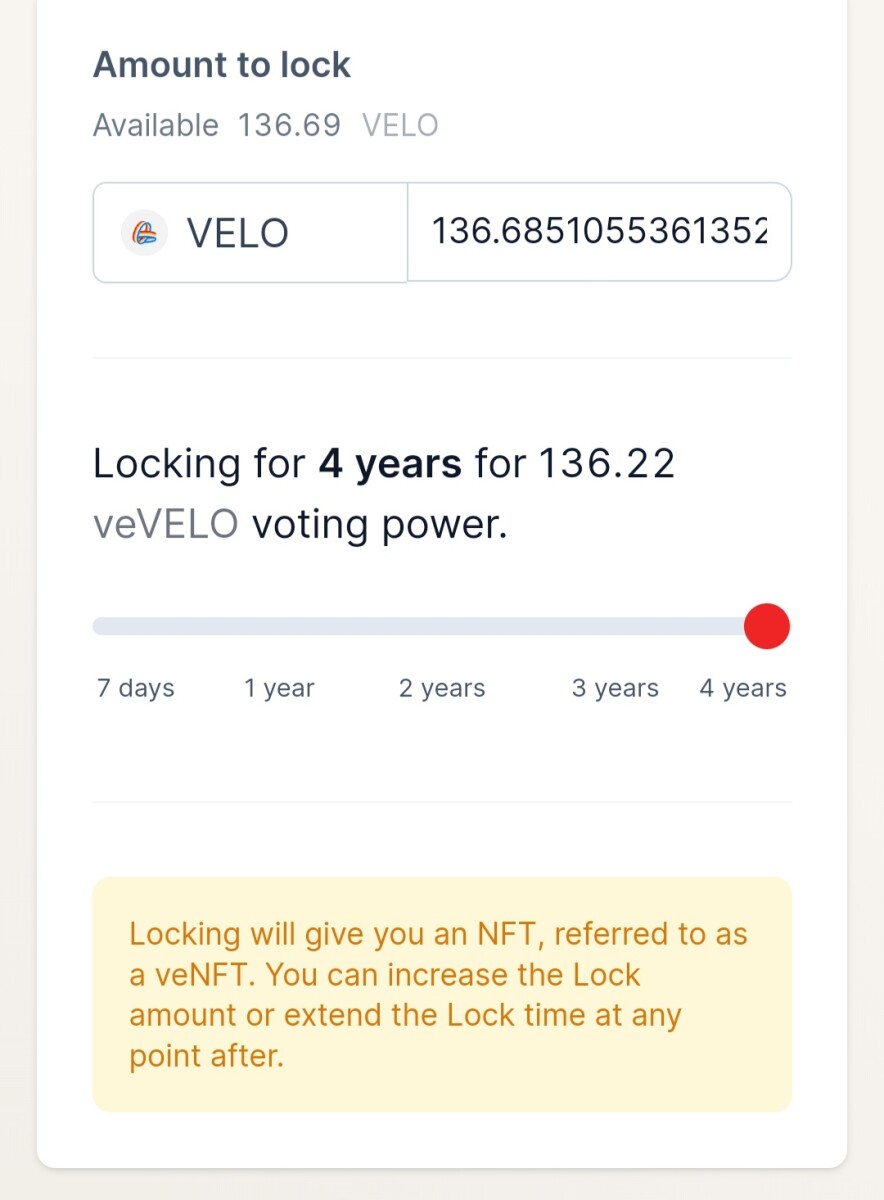Click slider track midpoint above 2 years

click(x=442, y=626)
